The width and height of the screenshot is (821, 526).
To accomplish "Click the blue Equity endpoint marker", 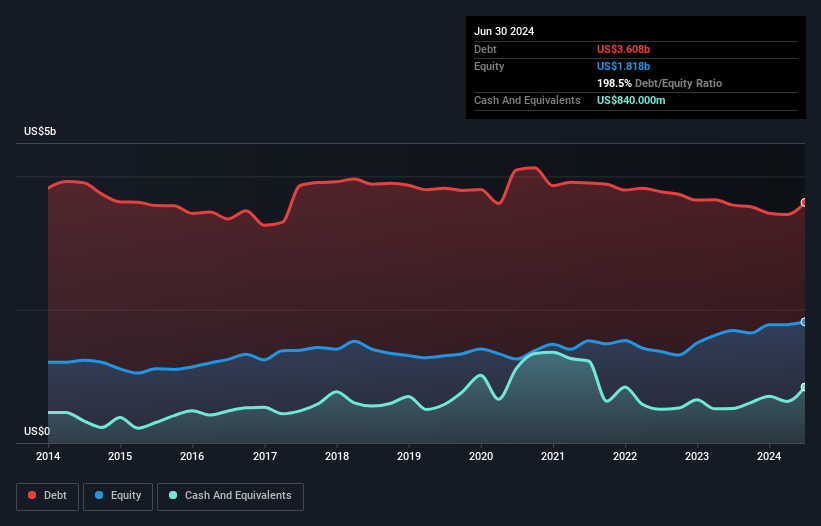I will pyautogui.click(x=805, y=322).
